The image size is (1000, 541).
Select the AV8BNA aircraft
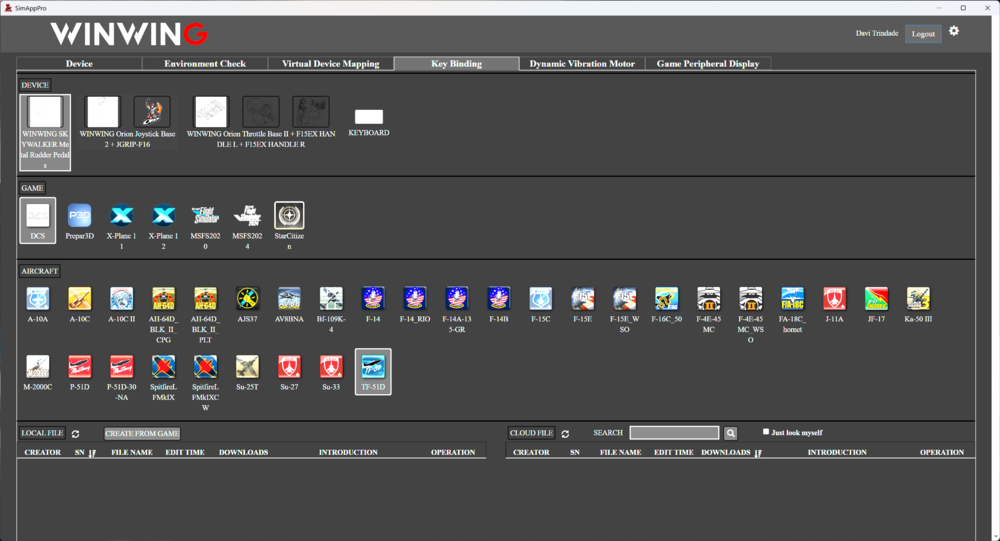pyautogui.click(x=289, y=299)
